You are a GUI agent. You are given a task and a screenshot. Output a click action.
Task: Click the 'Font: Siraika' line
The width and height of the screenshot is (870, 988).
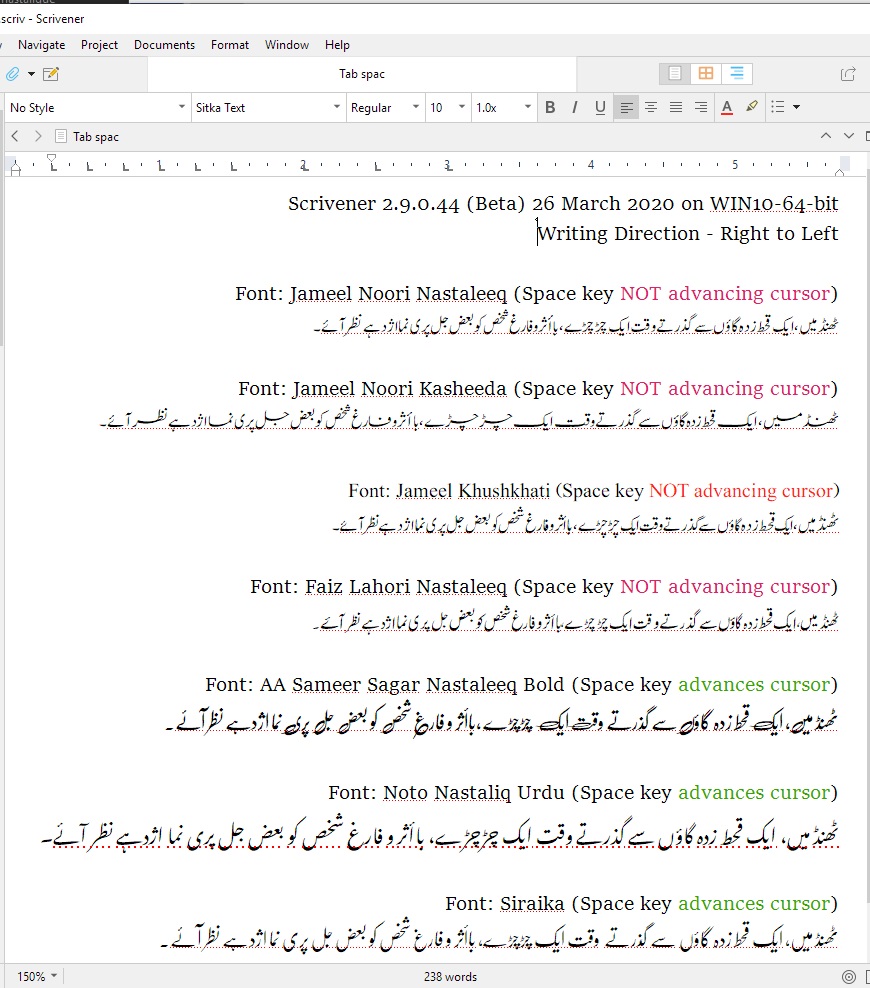pyautogui.click(x=642, y=904)
